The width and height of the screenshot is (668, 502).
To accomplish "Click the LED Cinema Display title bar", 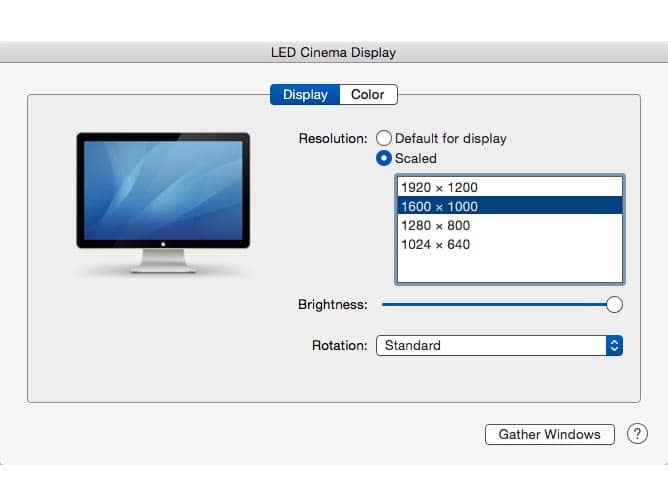I will pos(334,52).
